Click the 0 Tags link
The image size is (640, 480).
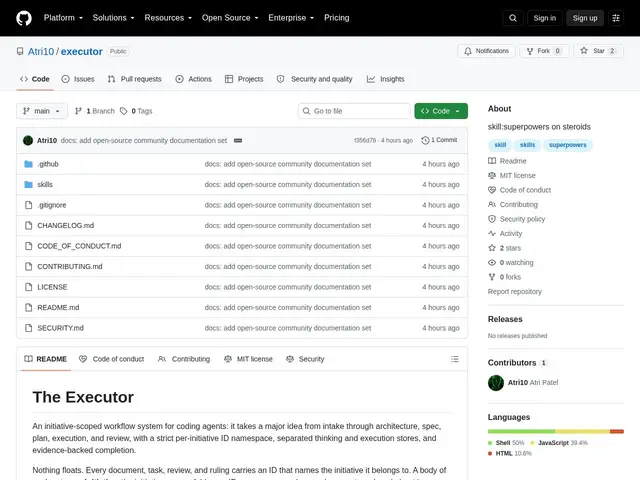point(136,111)
